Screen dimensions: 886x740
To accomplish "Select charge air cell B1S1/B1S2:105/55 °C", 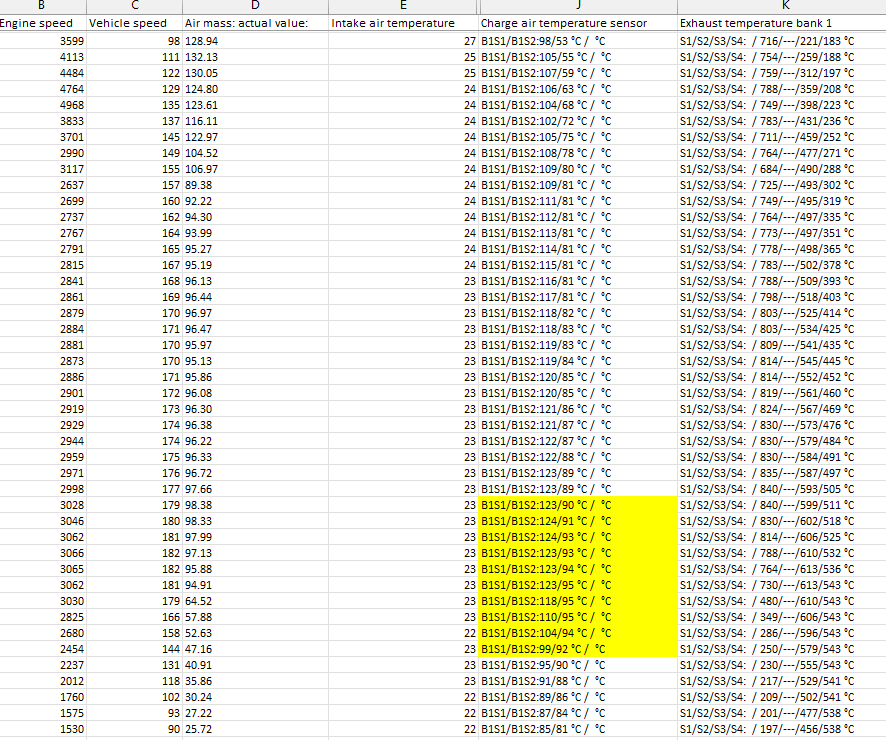I will (x=578, y=57).
